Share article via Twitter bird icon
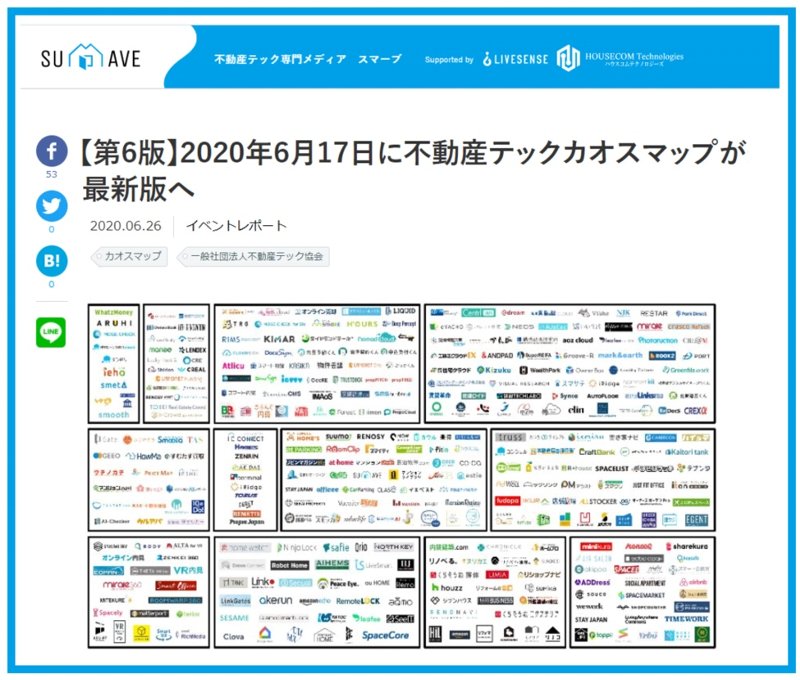The height and width of the screenshot is (680, 800). pyautogui.click(x=52, y=206)
